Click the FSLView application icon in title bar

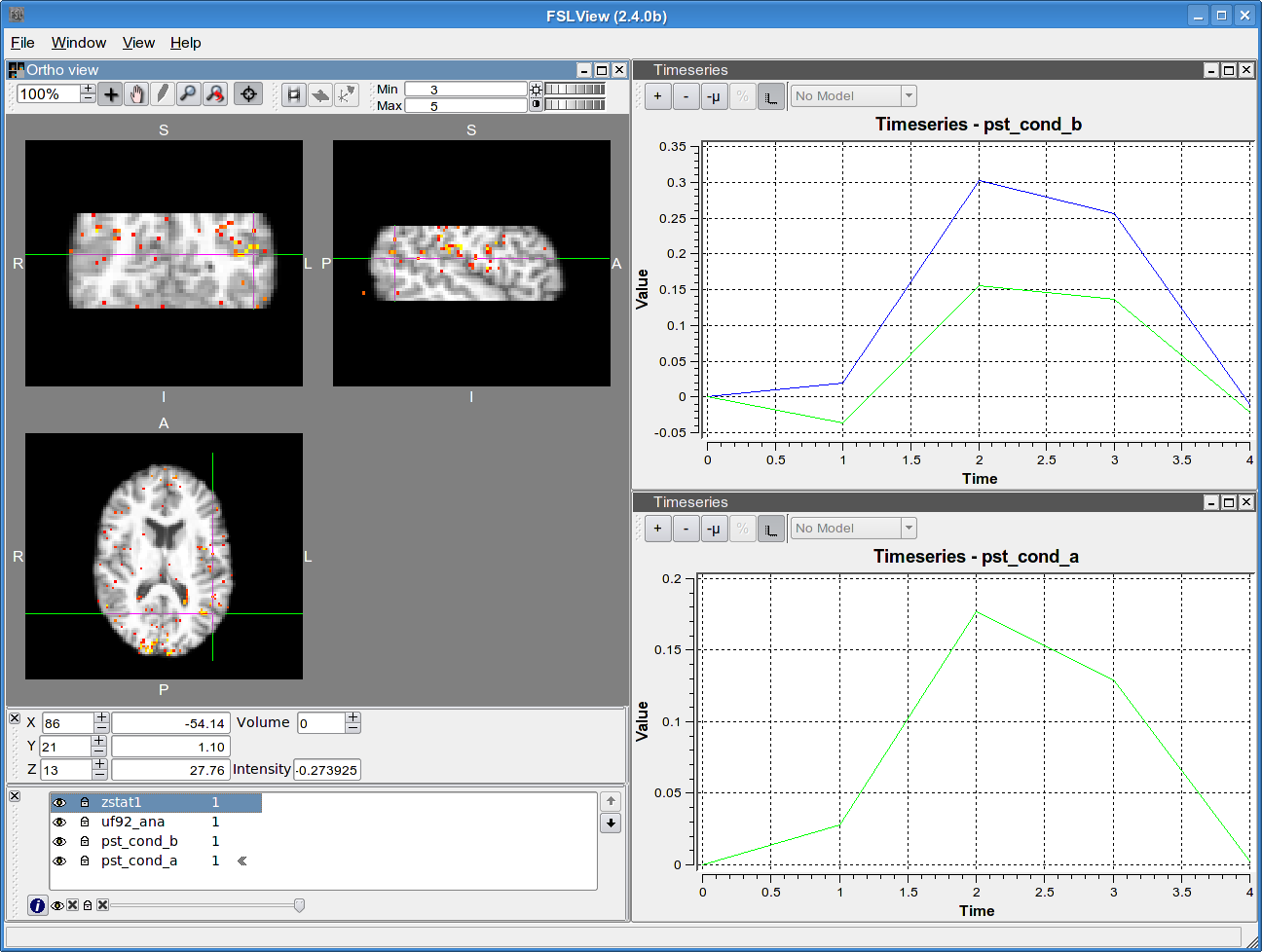(x=17, y=15)
